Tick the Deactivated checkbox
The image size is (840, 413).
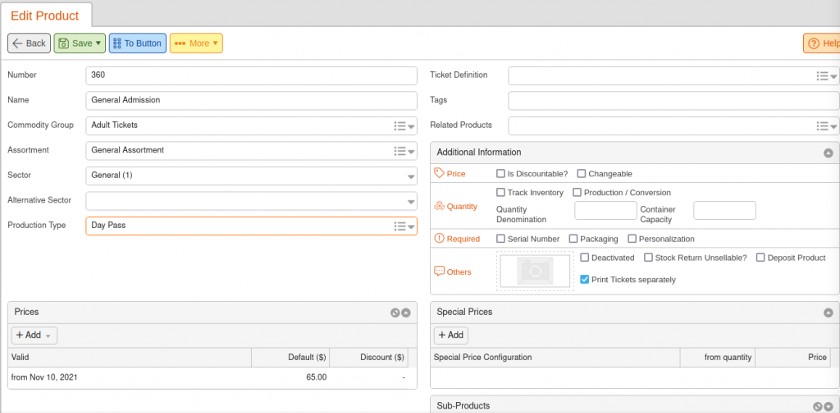tap(585, 258)
